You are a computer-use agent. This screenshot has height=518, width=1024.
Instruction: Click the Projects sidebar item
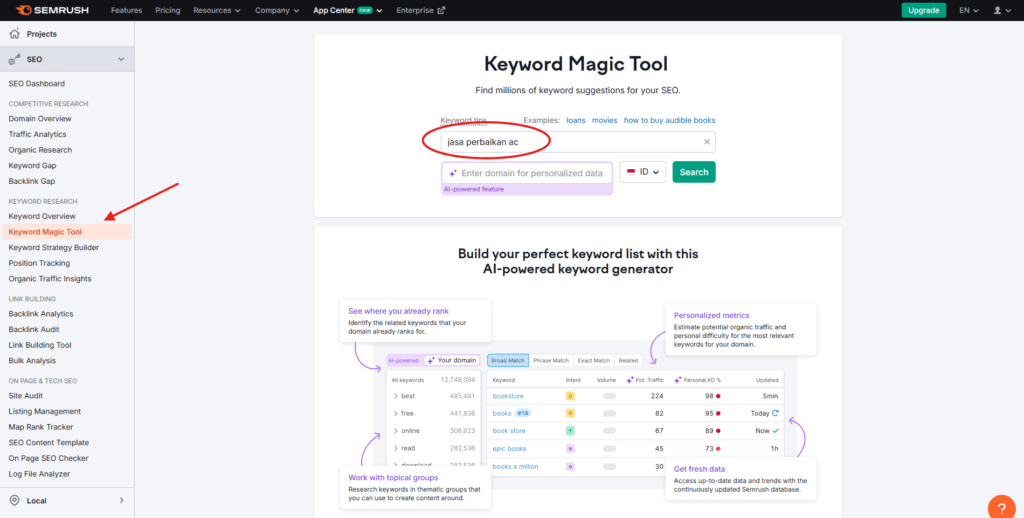[67, 33]
